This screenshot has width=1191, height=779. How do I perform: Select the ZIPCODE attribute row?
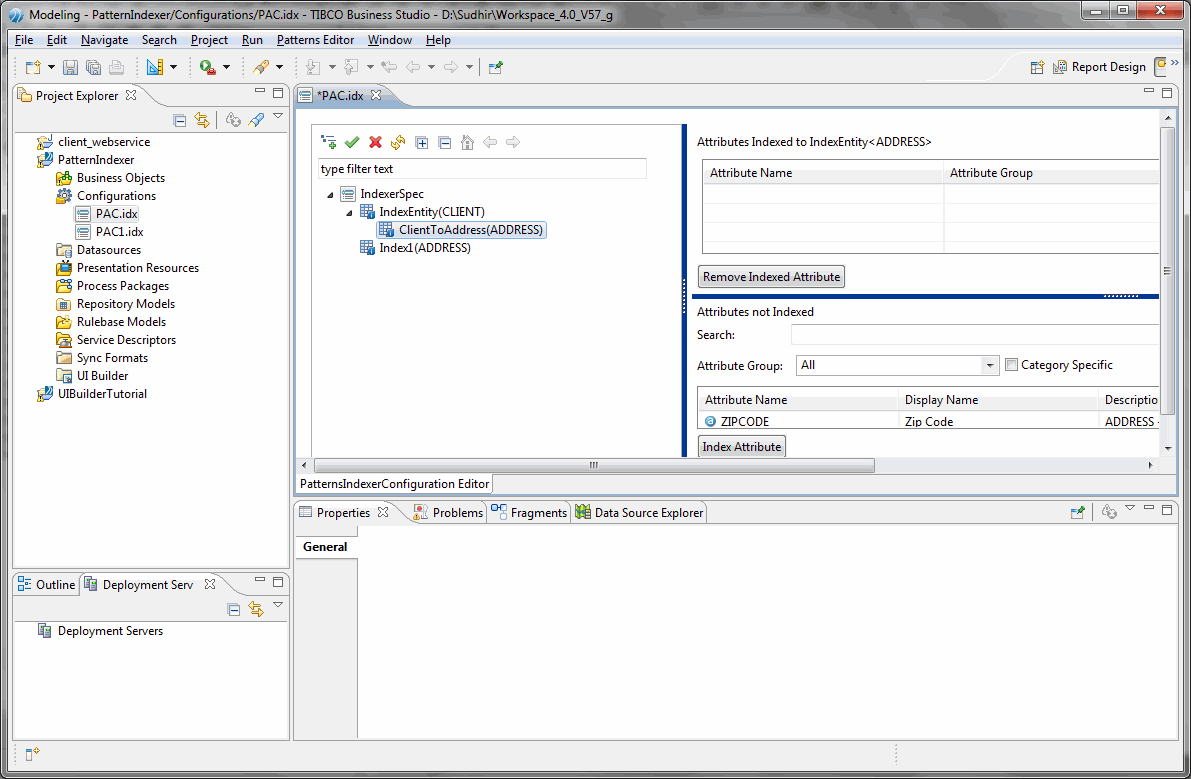pos(929,421)
